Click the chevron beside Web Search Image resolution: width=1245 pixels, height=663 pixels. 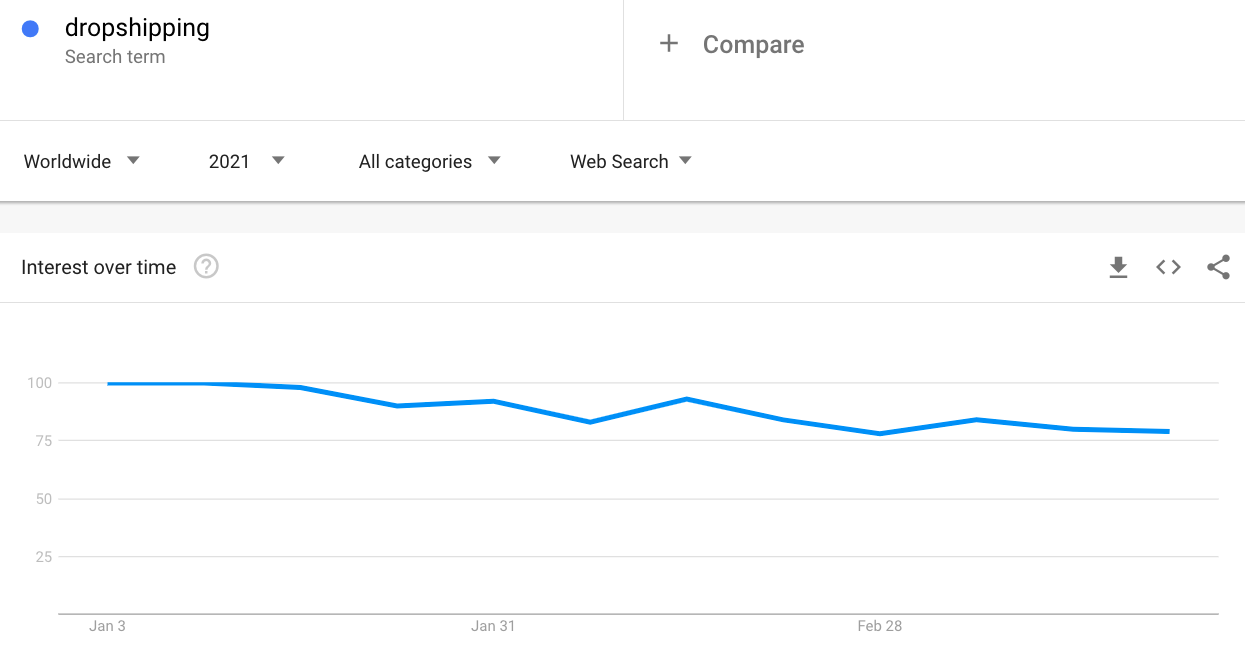tap(685, 161)
